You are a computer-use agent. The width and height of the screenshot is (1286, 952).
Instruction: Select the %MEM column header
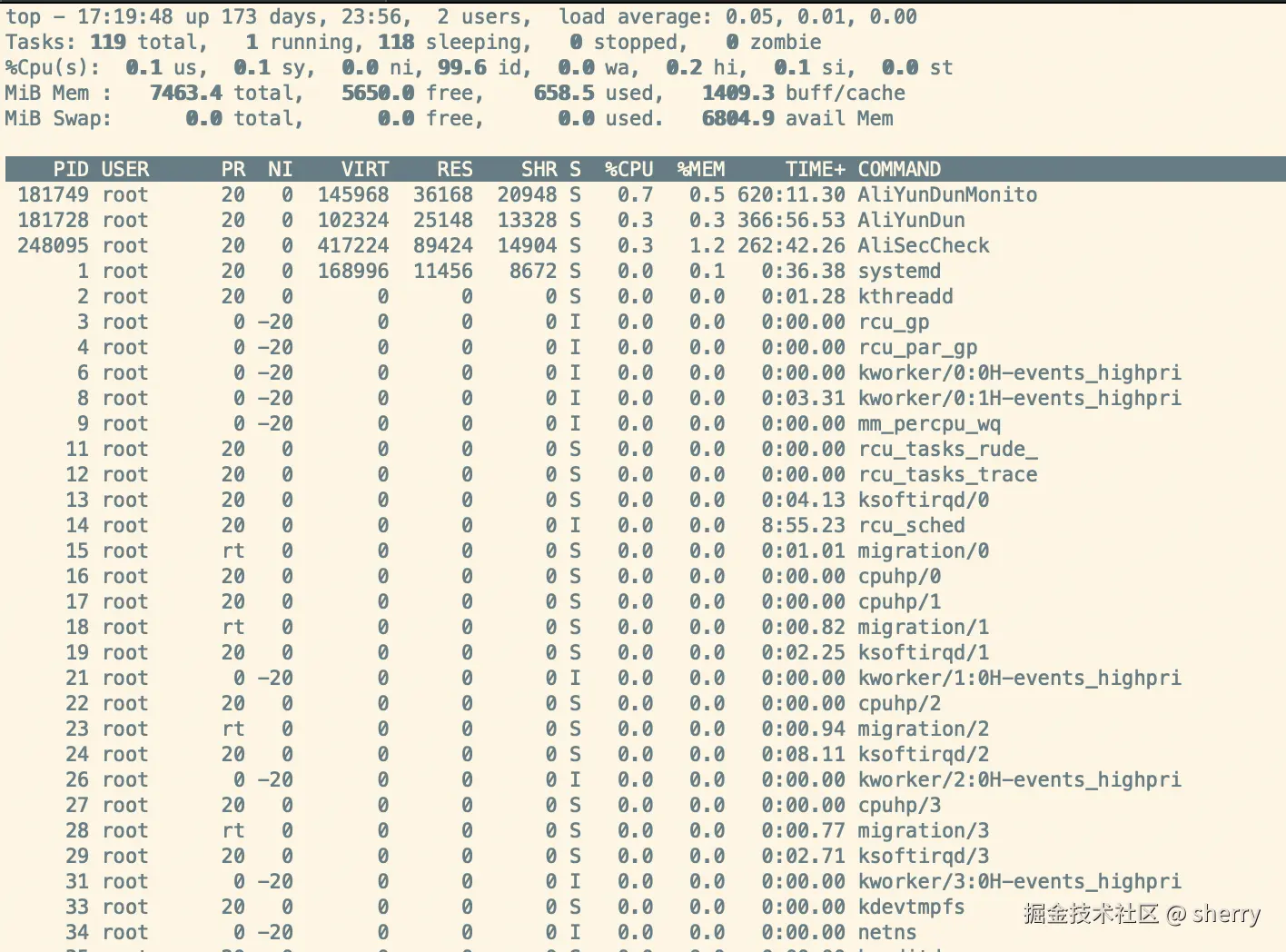pyautogui.click(x=701, y=169)
